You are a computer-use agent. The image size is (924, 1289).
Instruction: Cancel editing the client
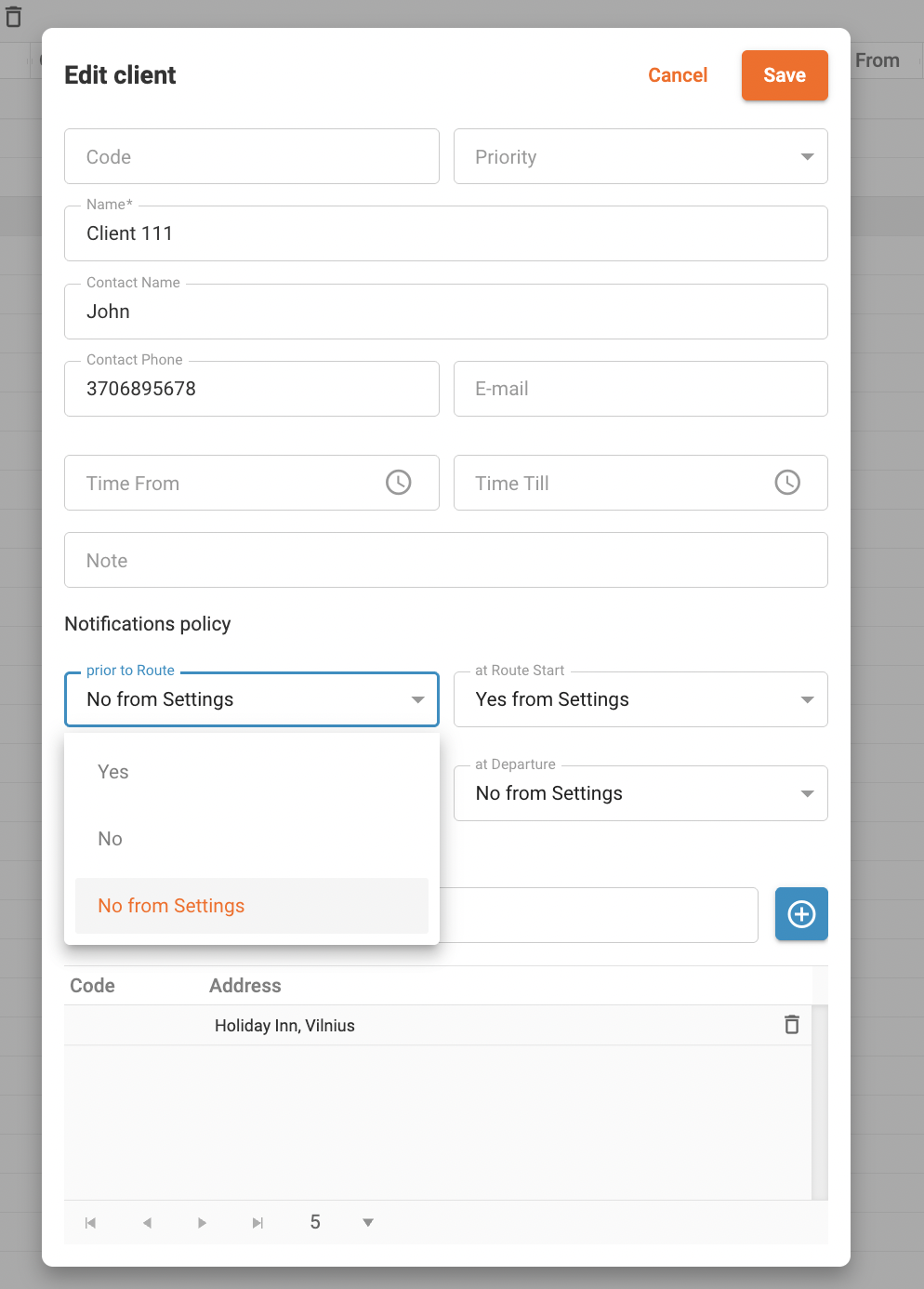tap(678, 75)
